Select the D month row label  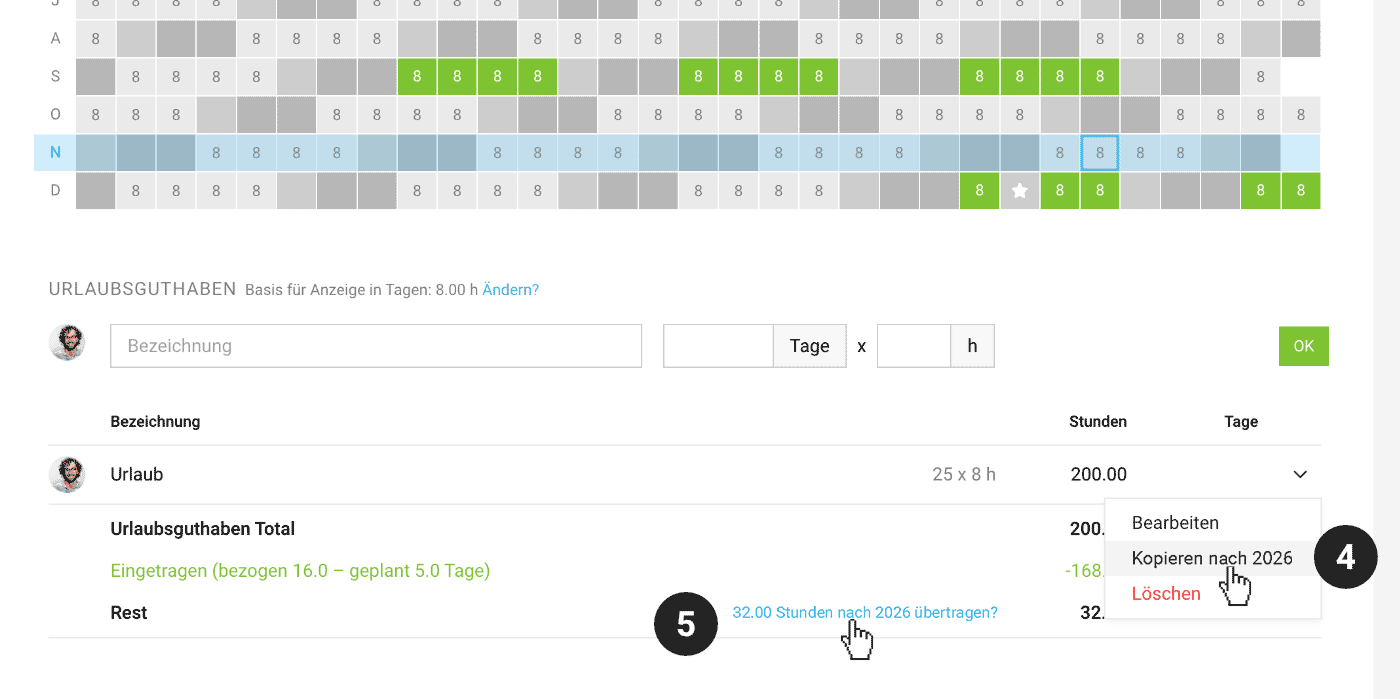[55, 191]
